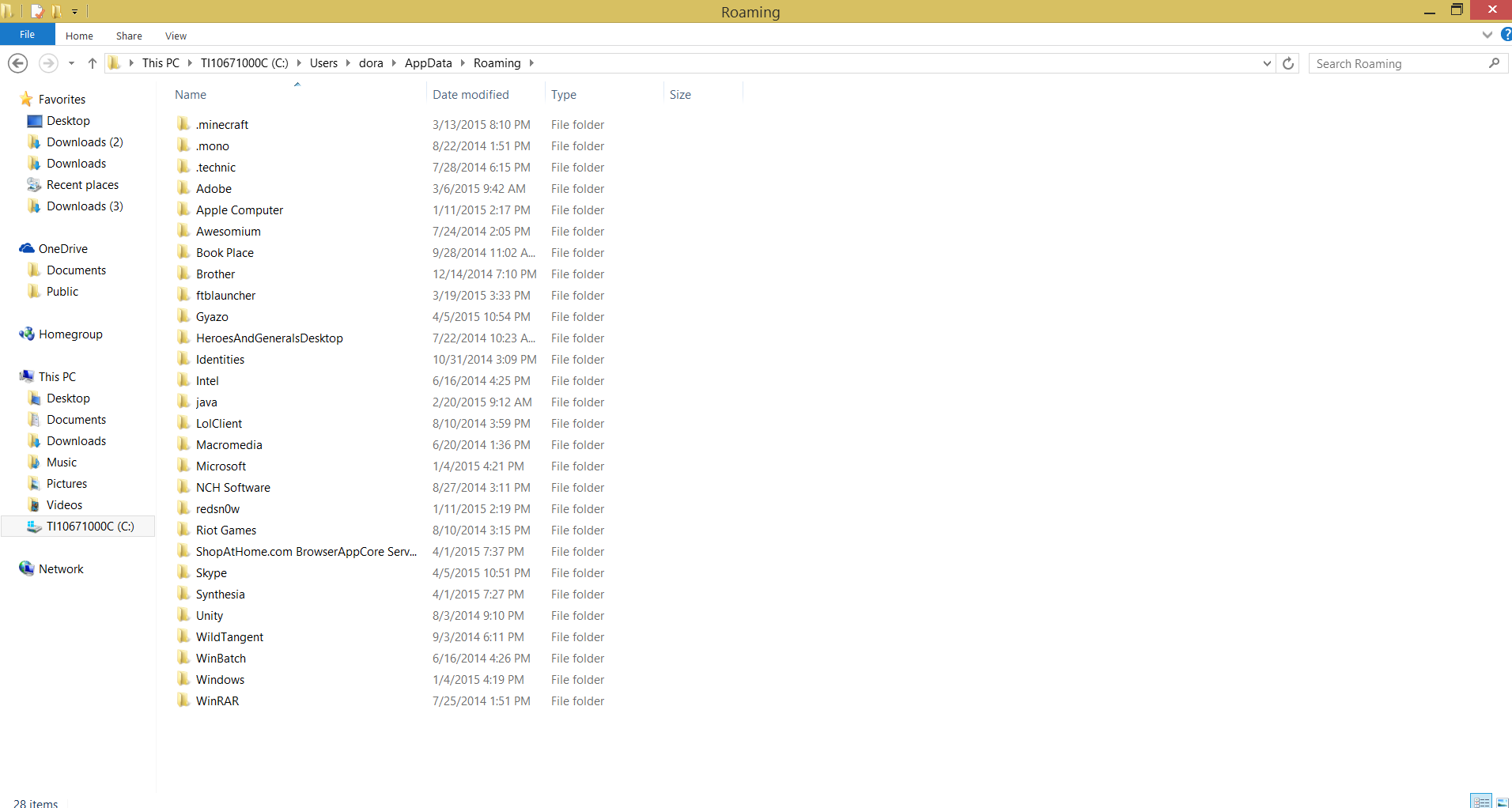Open Downloads (3) in Favorites

pyautogui.click(x=85, y=206)
